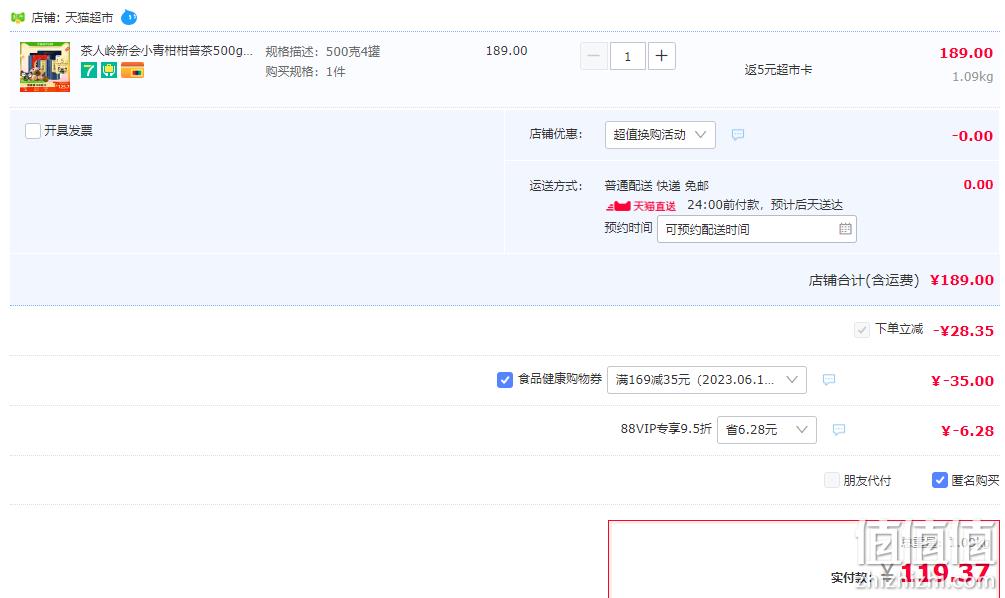Click the unit price 189.00 text

506,51
